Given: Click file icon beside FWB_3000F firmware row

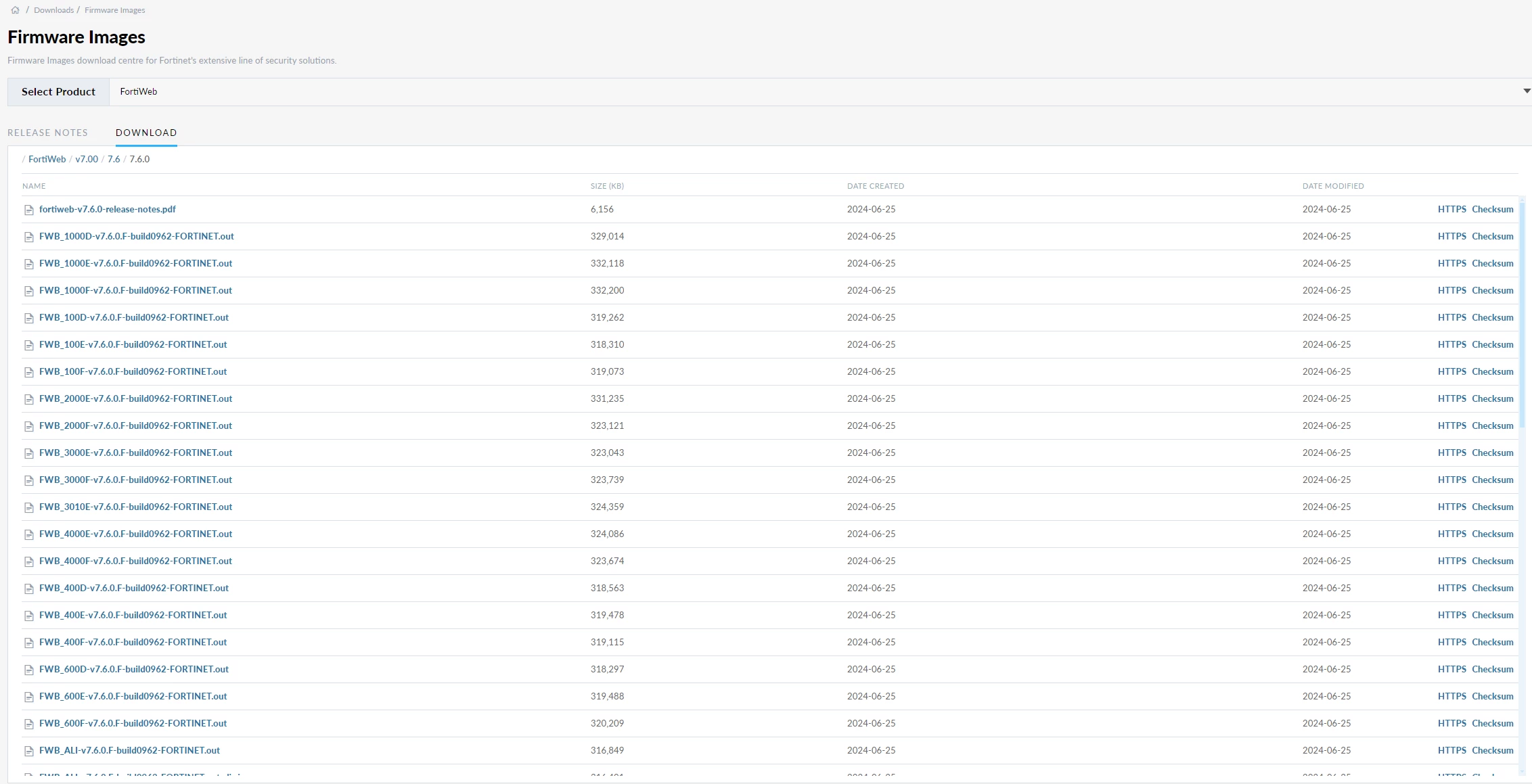Looking at the screenshot, I should 29,480.
